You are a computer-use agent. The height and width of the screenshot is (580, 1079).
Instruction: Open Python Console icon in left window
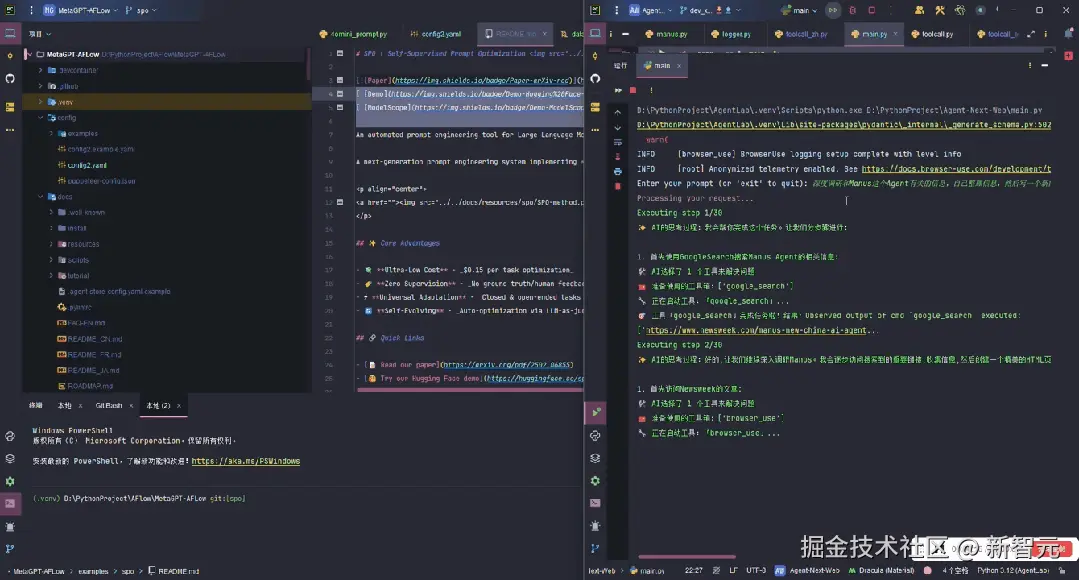point(10,436)
